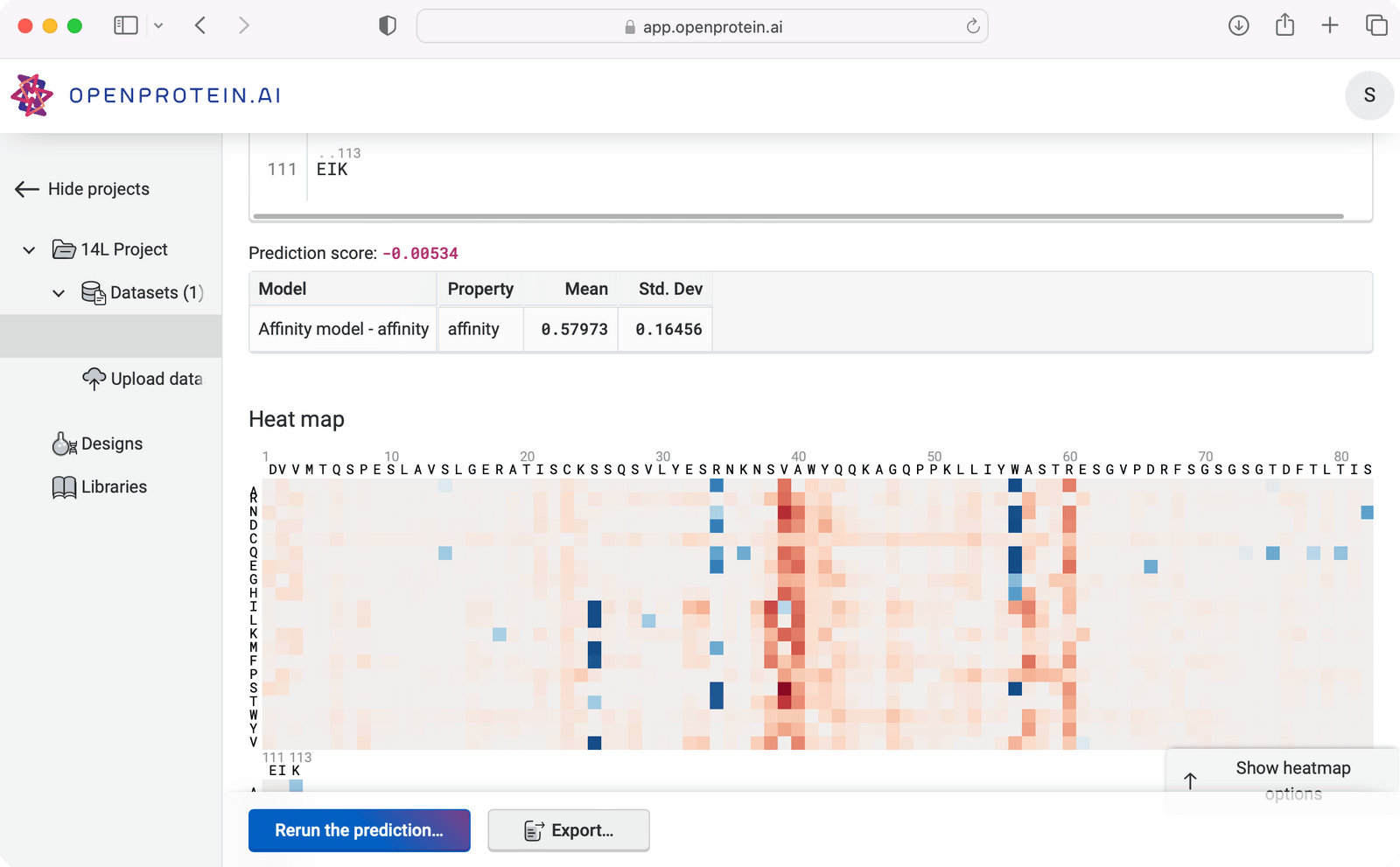This screenshot has width=1400, height=867.
Task: Open the sidebar dropdown chevron
Action: click(157, 25)
